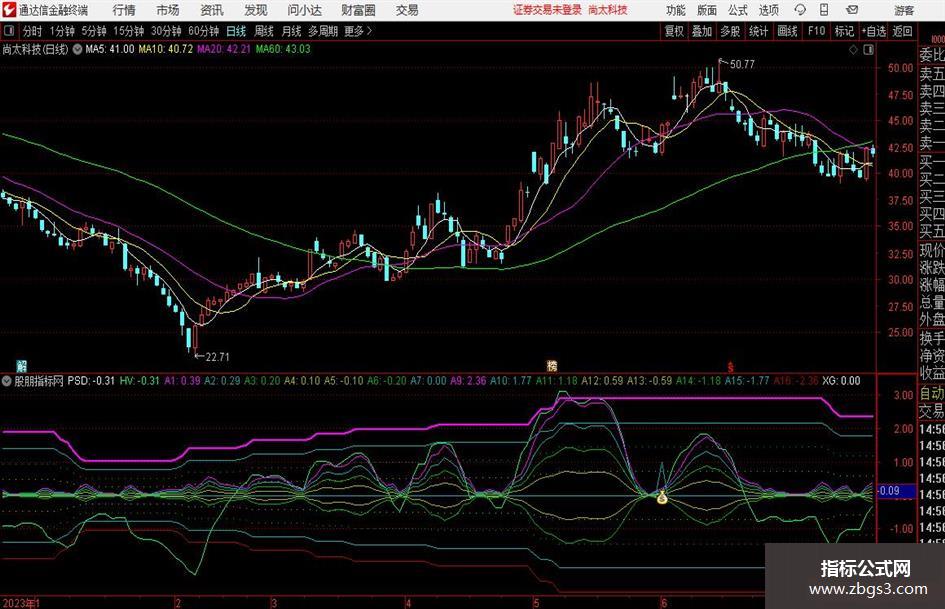945x609 pixels.
Task: Open the mail envelope icon
Action: click(852, 10)
